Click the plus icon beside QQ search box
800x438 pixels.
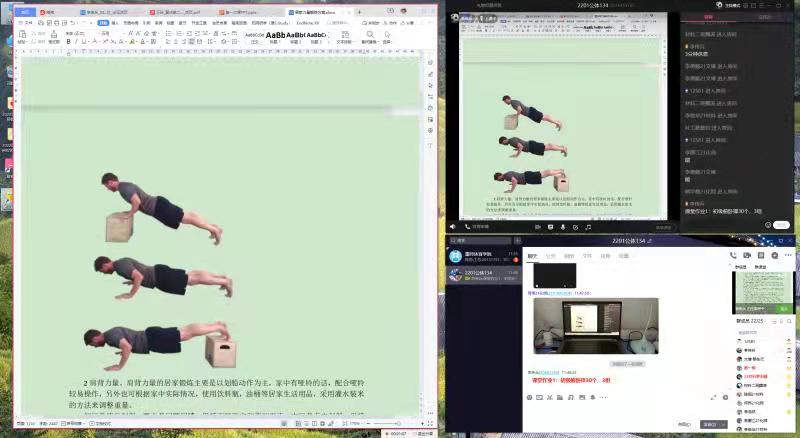(517, 240)
